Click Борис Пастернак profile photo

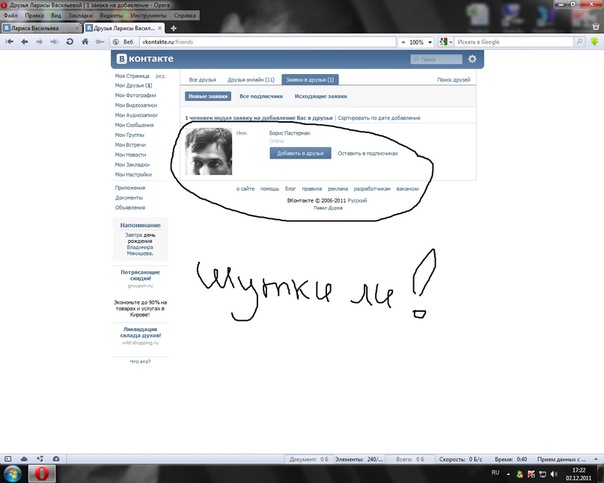point(208,152)
